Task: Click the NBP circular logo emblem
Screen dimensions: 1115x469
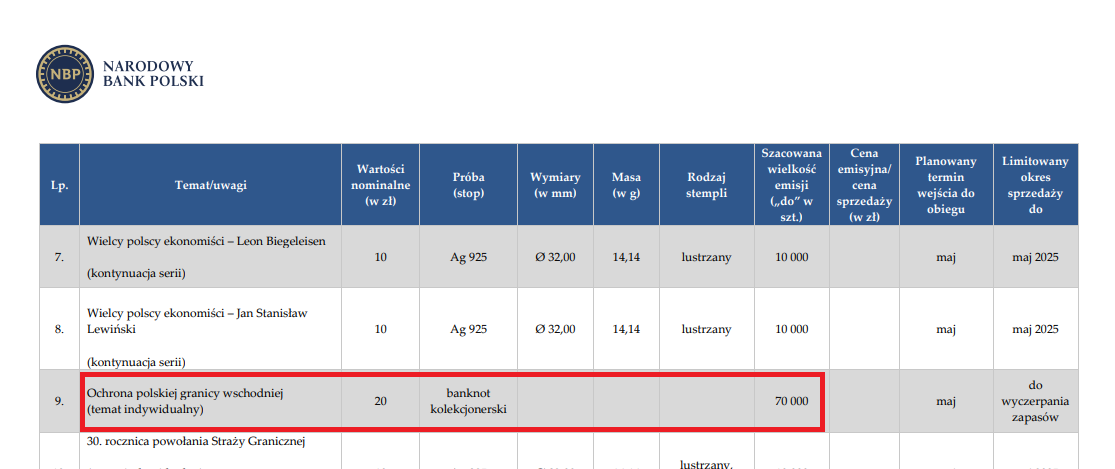Action: [x=66, y=74]
